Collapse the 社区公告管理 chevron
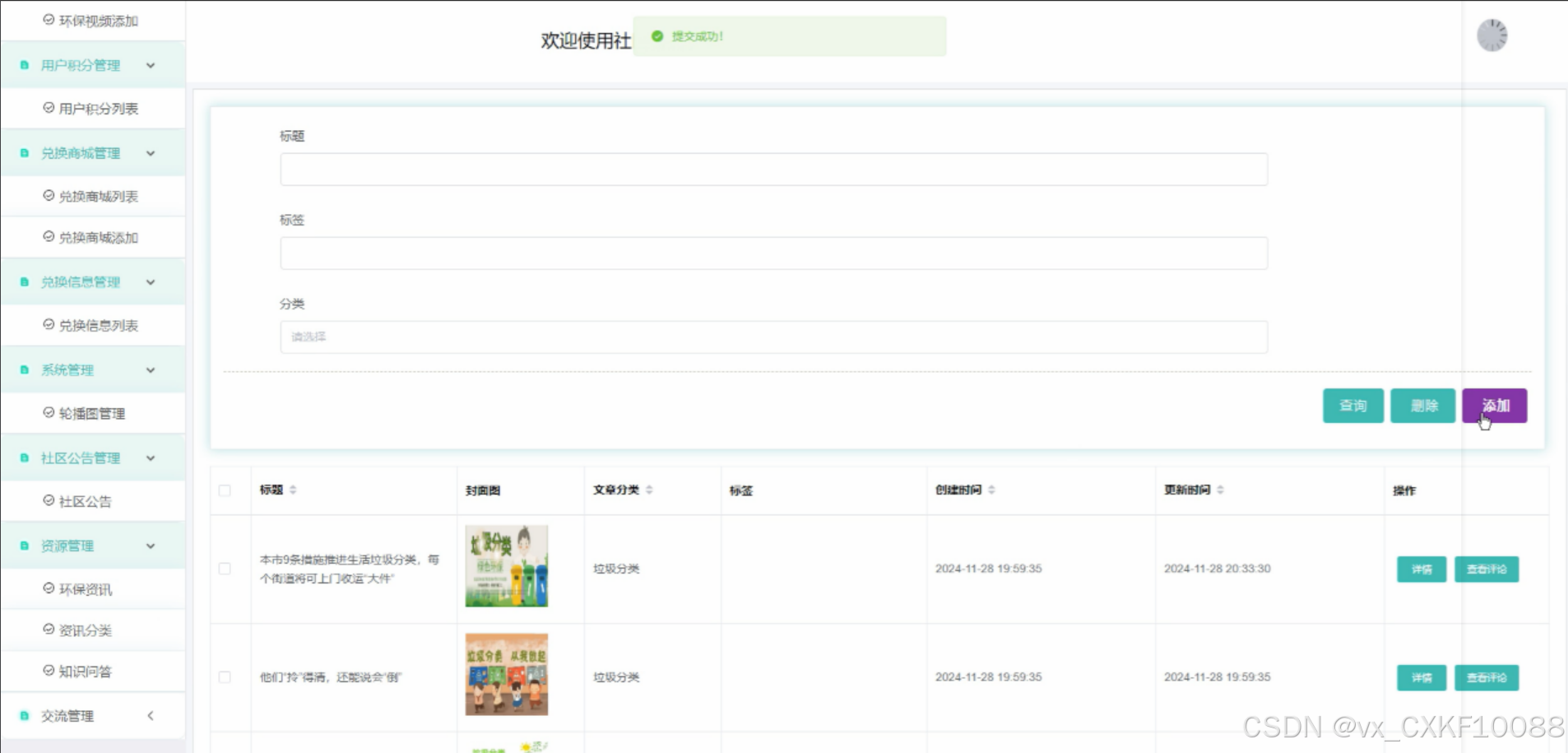 point(151,458)
